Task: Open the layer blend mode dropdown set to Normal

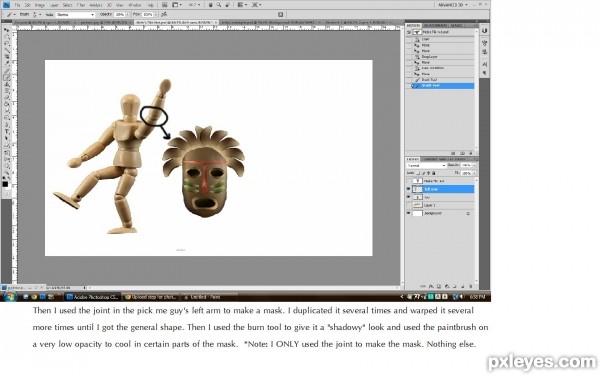Action: [x=426, y=165]
